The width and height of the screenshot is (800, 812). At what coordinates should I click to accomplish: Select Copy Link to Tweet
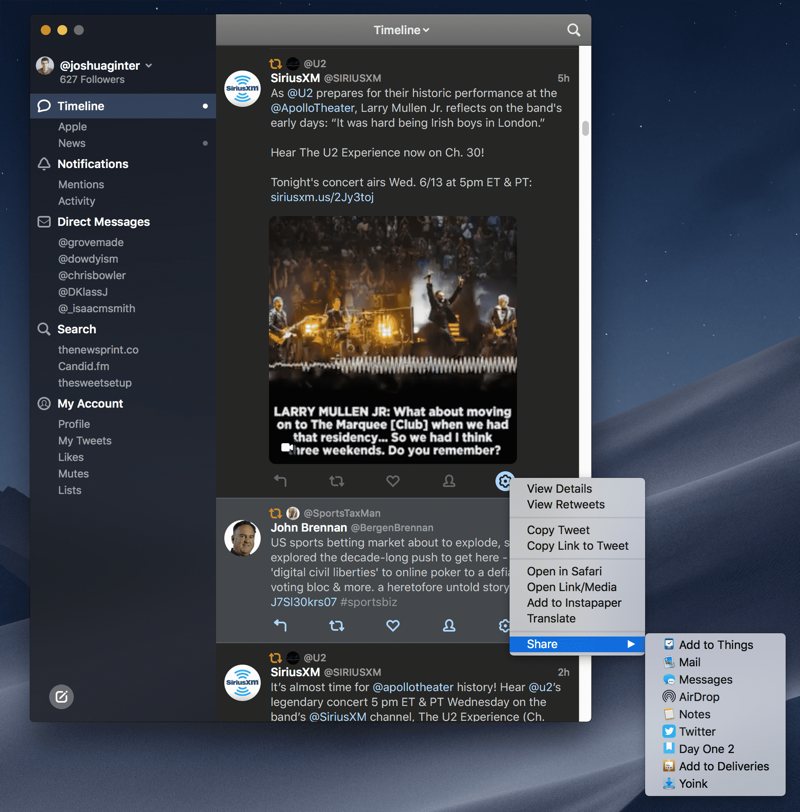577,546
